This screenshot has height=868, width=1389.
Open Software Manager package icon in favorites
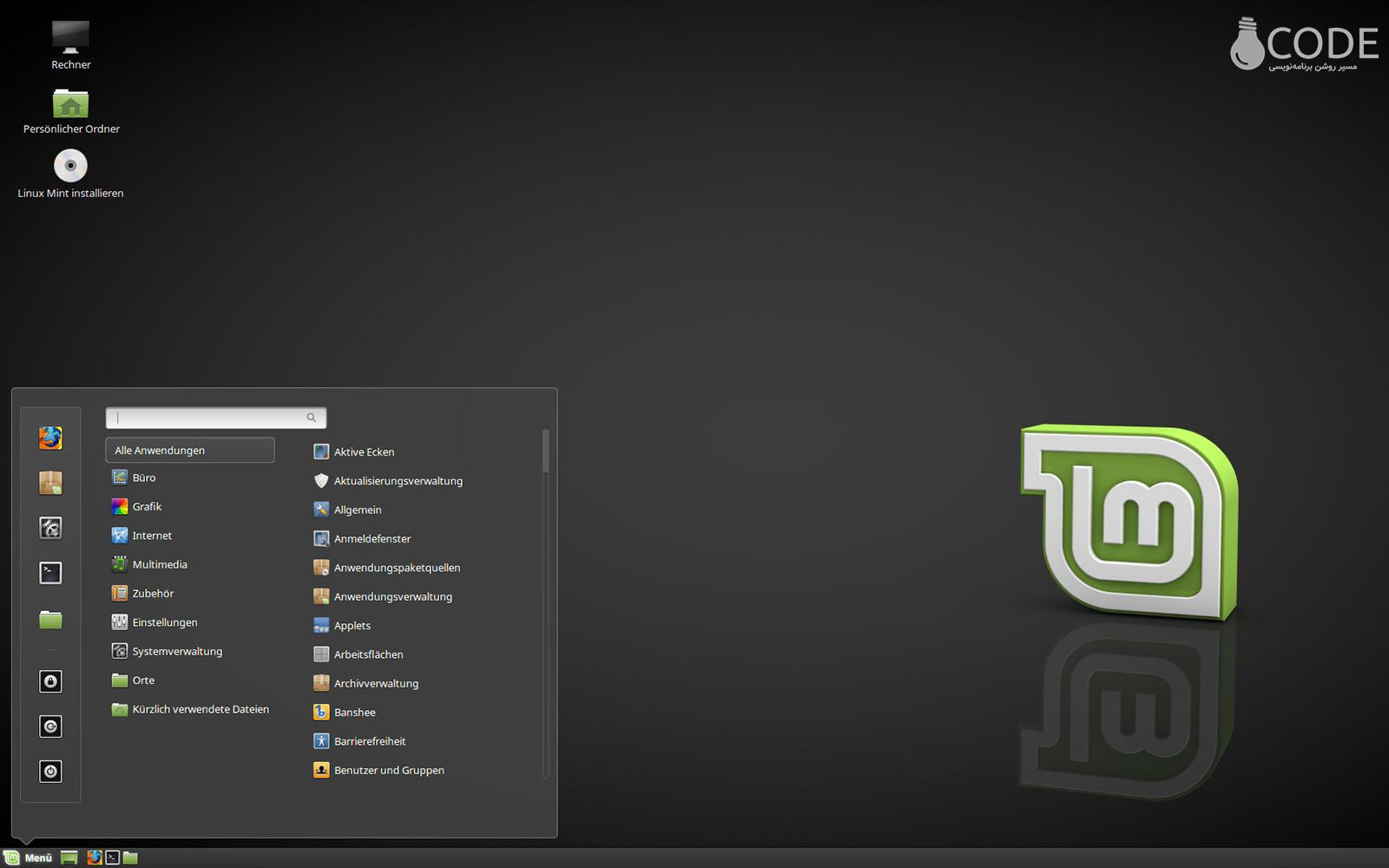click(50, 483)
